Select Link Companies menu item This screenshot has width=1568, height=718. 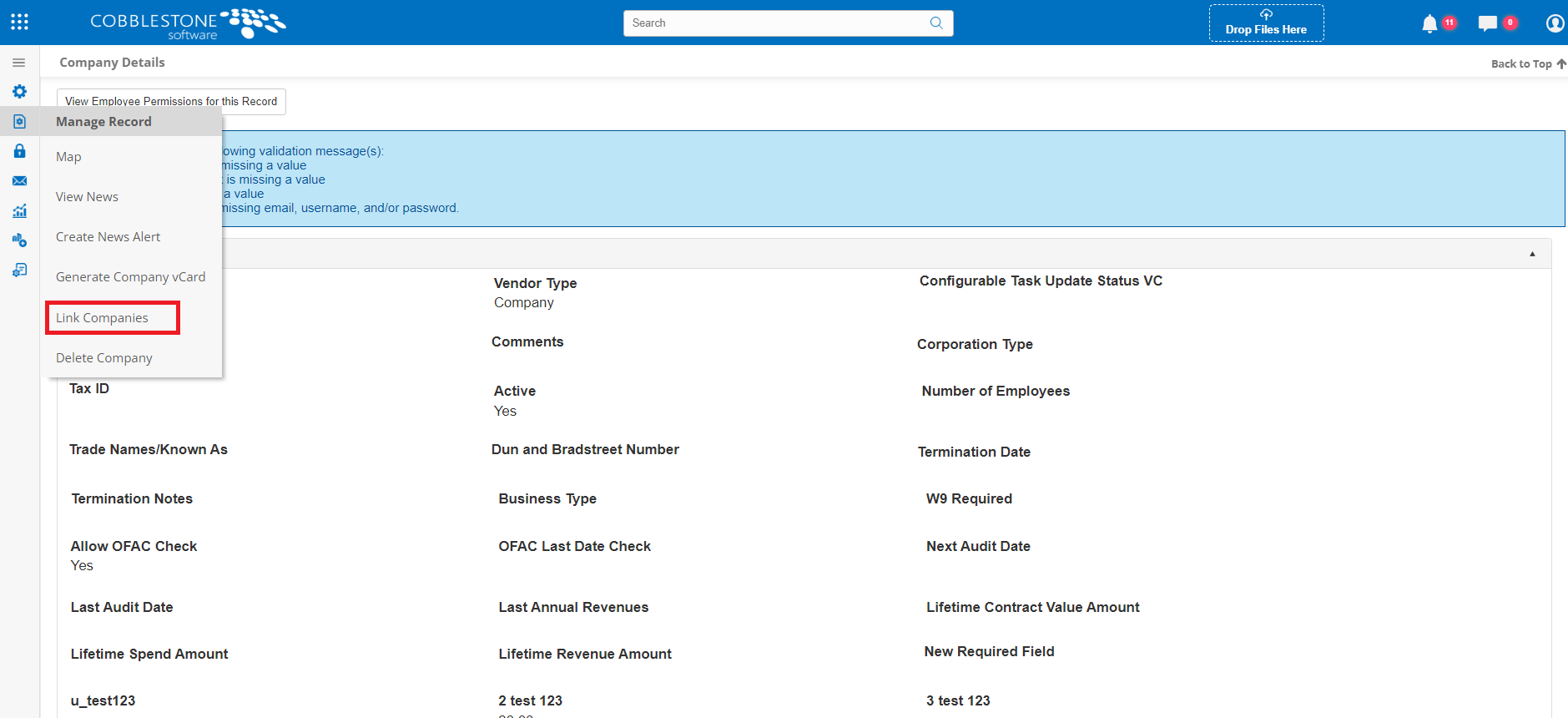point(102,318)
